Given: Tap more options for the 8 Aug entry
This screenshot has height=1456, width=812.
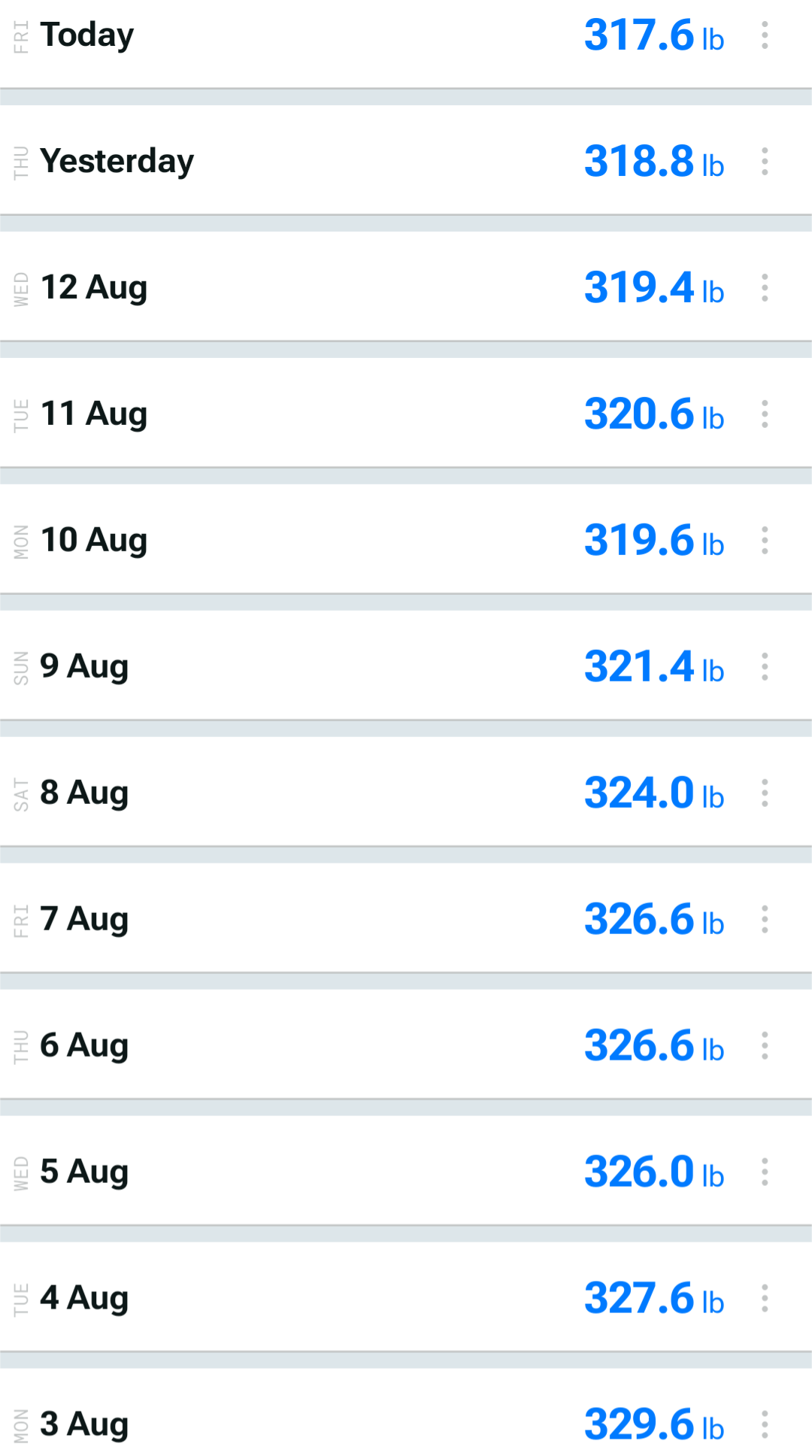Looking at the screenshot, I should (x=765, y=793).
